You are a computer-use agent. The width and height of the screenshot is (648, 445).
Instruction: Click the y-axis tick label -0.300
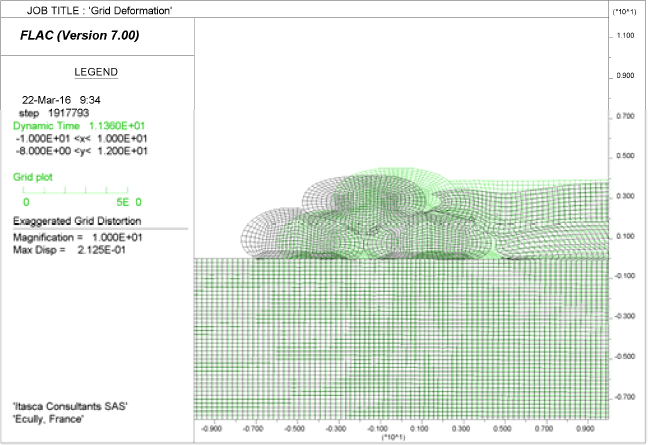624,316
